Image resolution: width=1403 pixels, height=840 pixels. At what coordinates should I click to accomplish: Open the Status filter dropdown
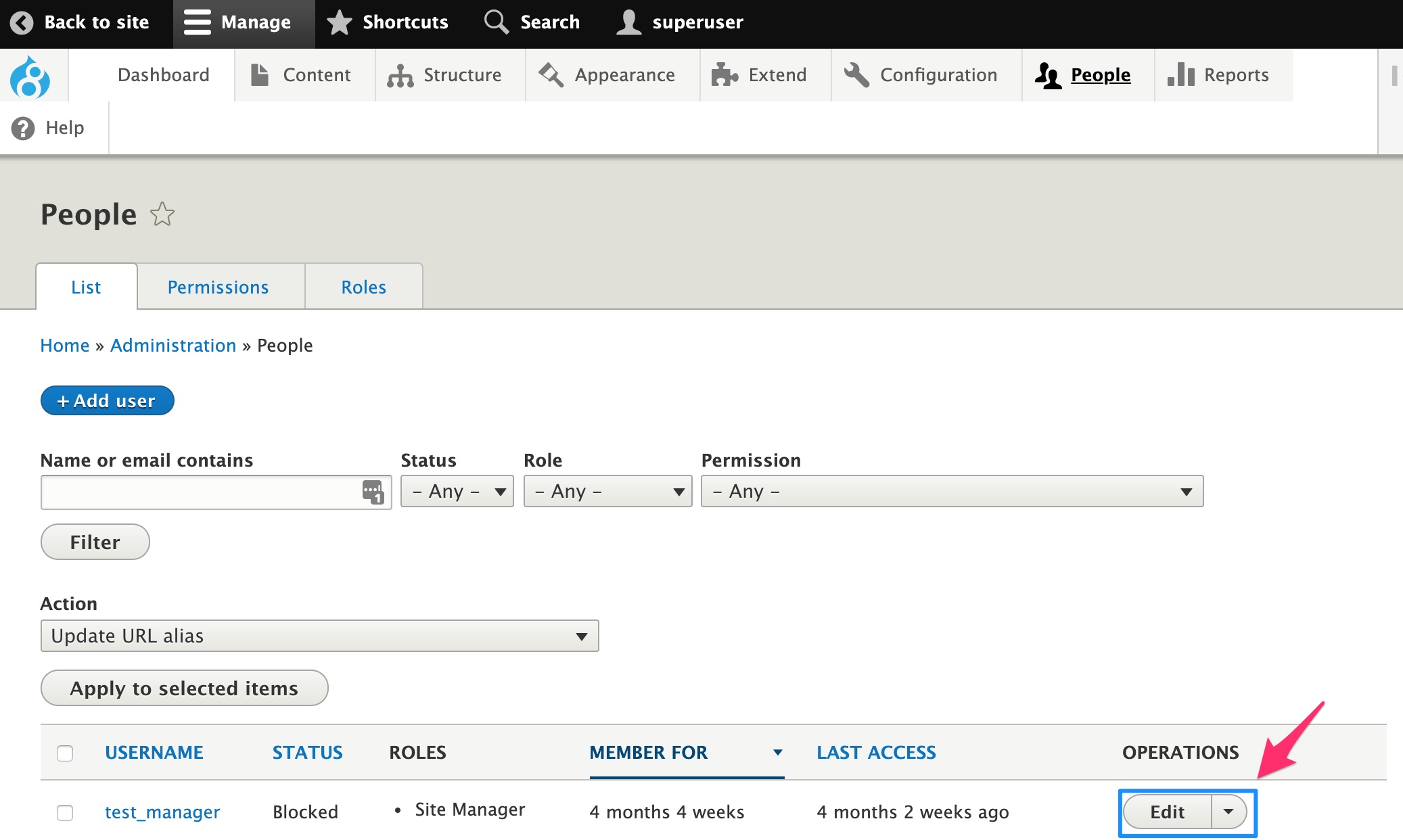coord(457,491)
